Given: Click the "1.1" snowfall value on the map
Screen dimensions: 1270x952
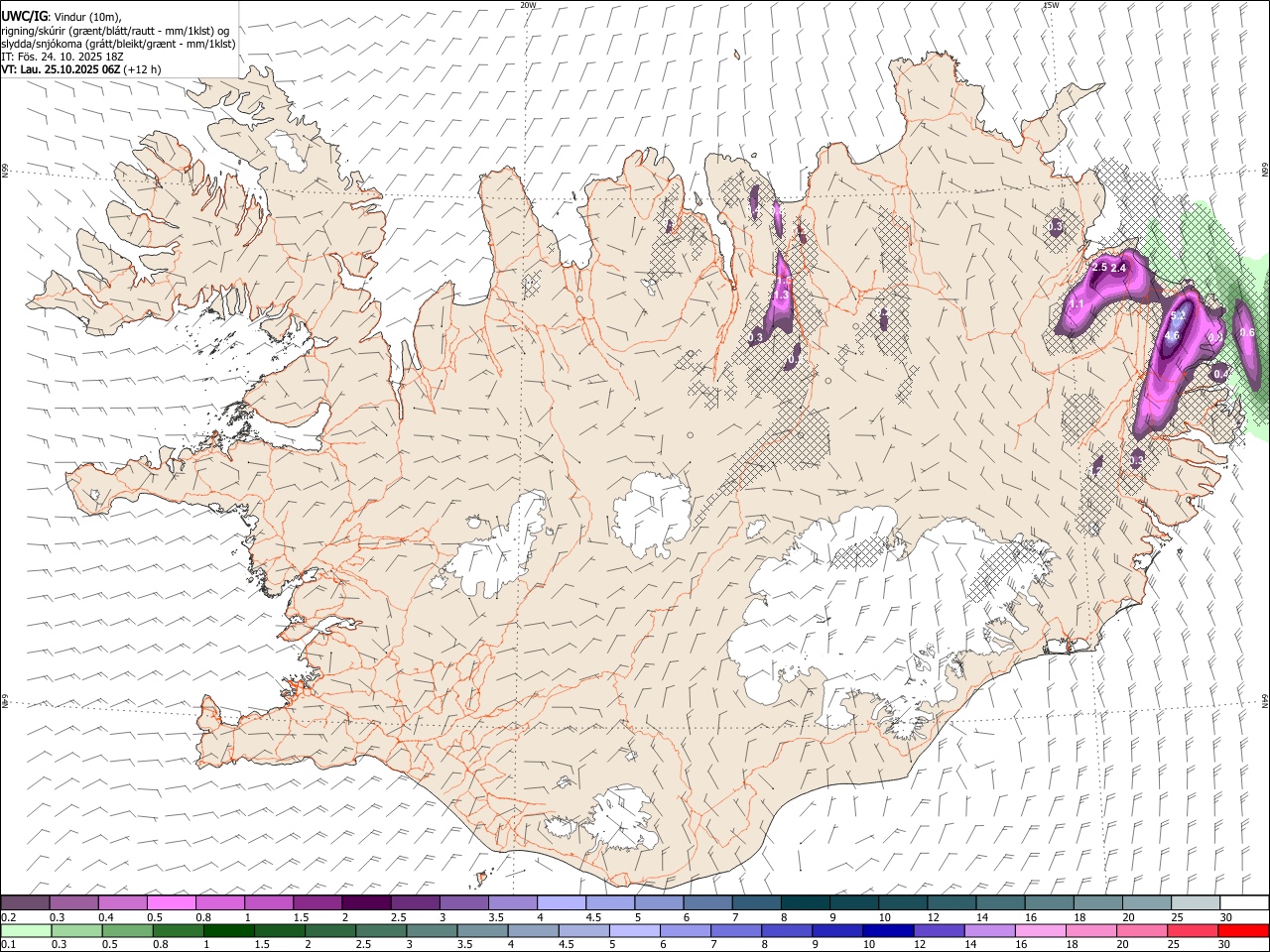Looking at the screenshot, I should pyautogui.click(x=1076, y=304).
